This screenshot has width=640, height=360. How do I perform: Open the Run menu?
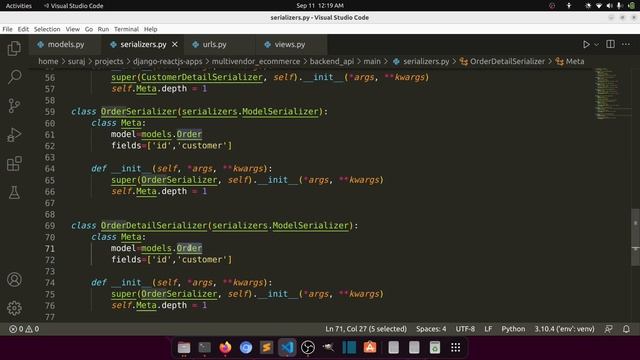(103, 29)
